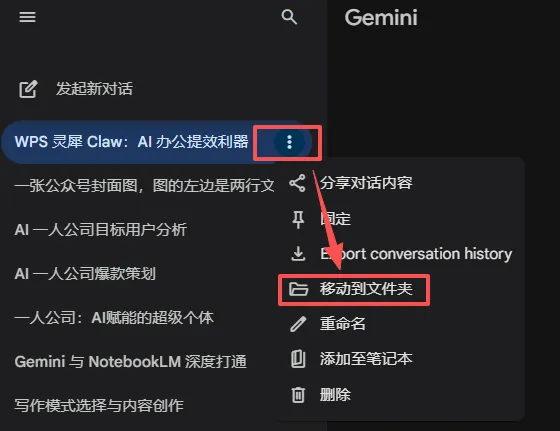Click the new conversation compose icon
Screen dimensions: 560x431
[x=28, y=89]
